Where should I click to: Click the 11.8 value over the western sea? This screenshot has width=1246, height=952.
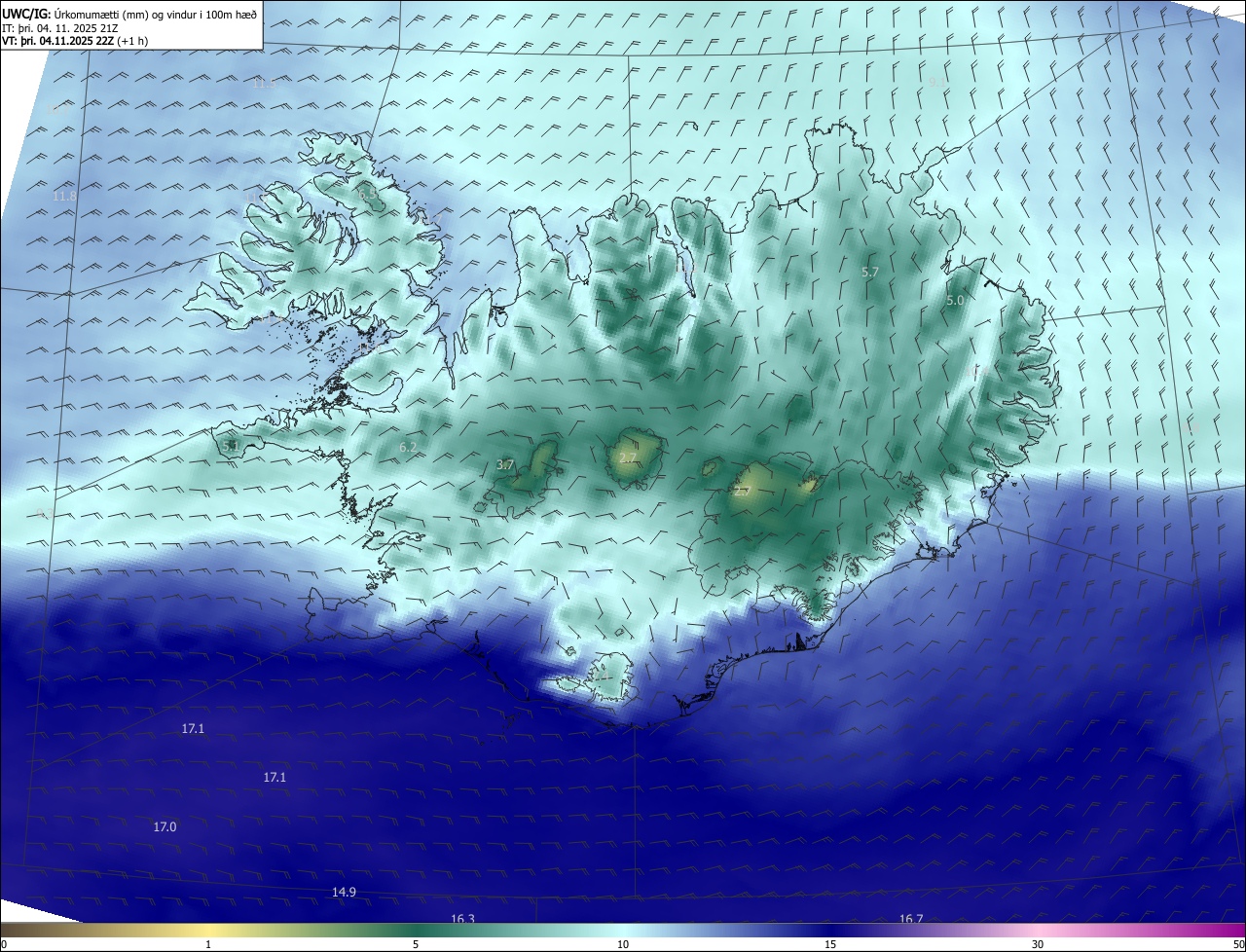tap(64, 197)
